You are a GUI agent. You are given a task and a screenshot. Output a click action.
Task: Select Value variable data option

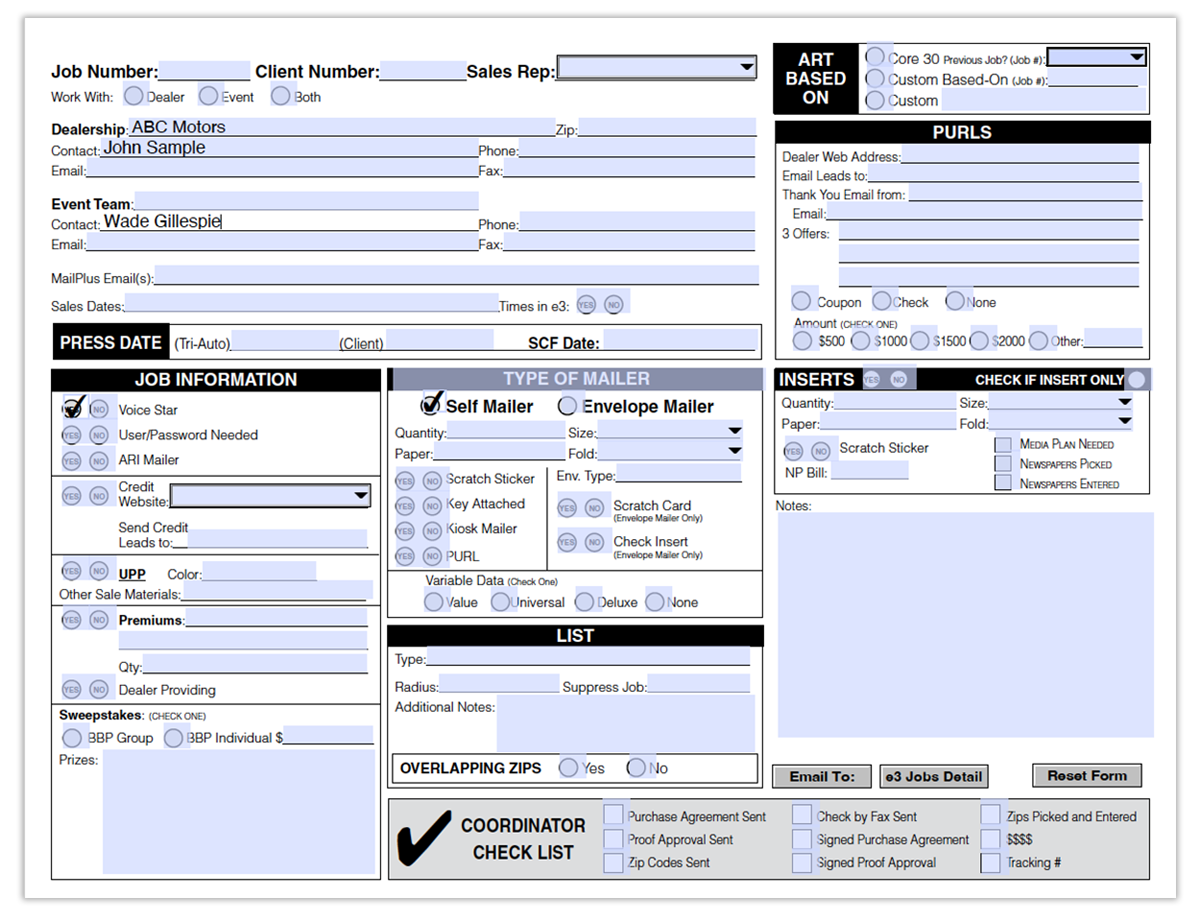tap(434, 602)
